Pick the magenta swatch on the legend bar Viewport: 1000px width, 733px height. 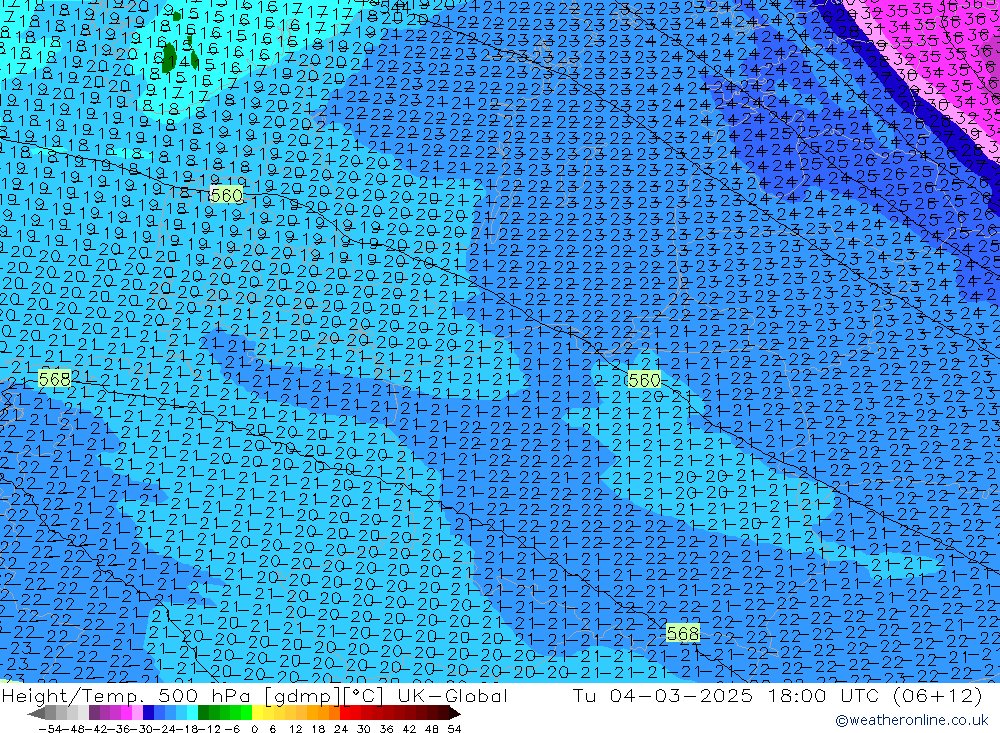(x=126, y=713)
